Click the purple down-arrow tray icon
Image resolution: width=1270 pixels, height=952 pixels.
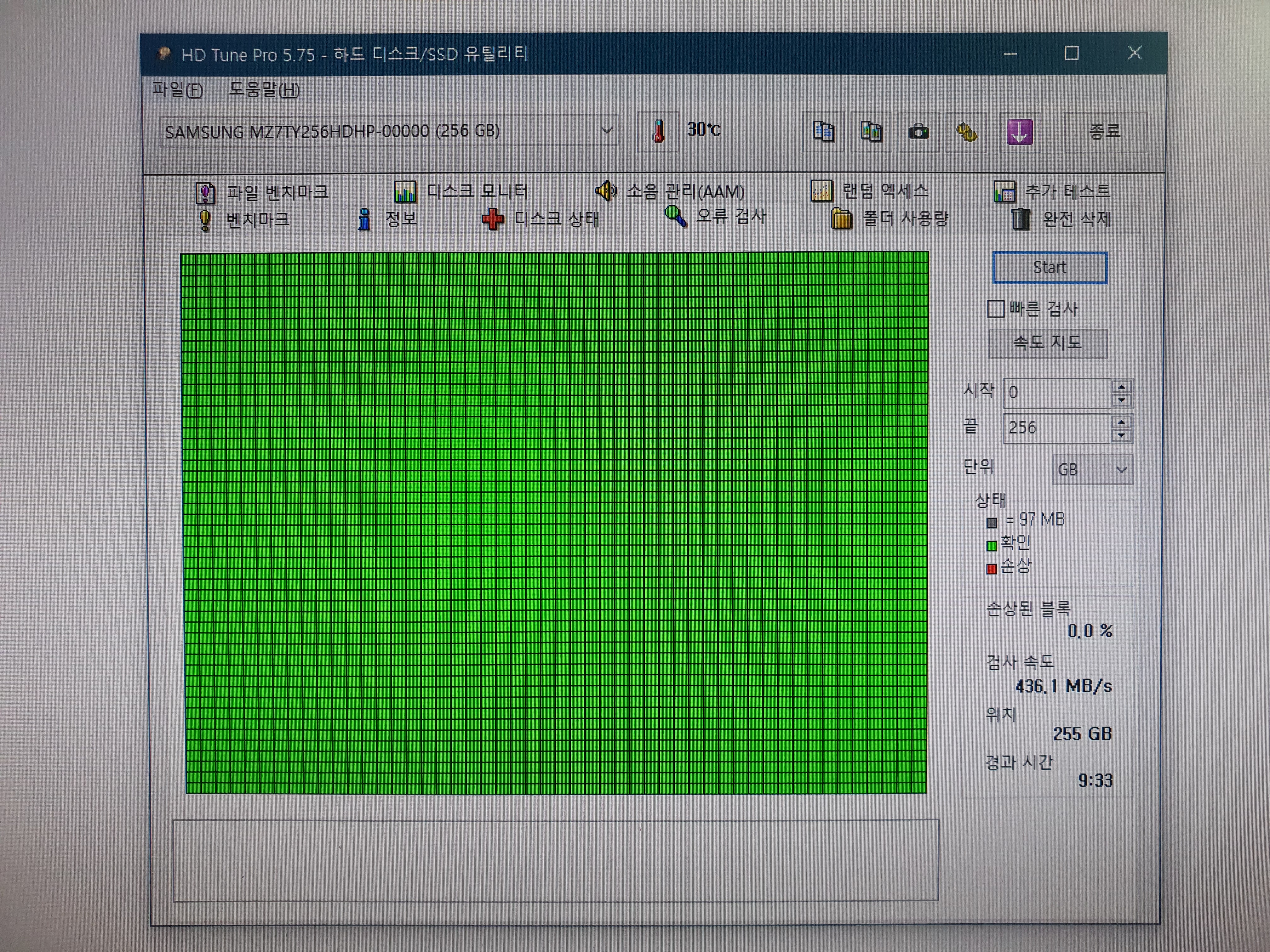point(1020,132)
